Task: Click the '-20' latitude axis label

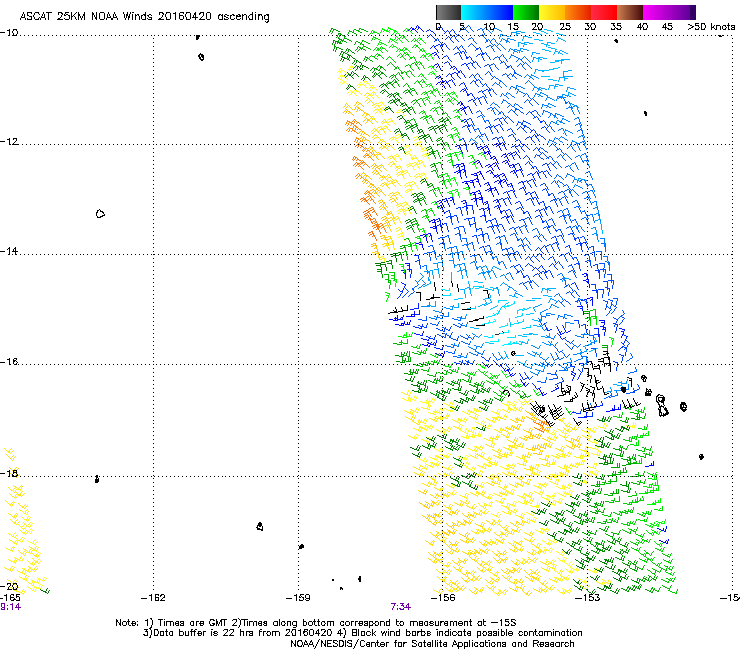Action: click(x=9, y=586)
